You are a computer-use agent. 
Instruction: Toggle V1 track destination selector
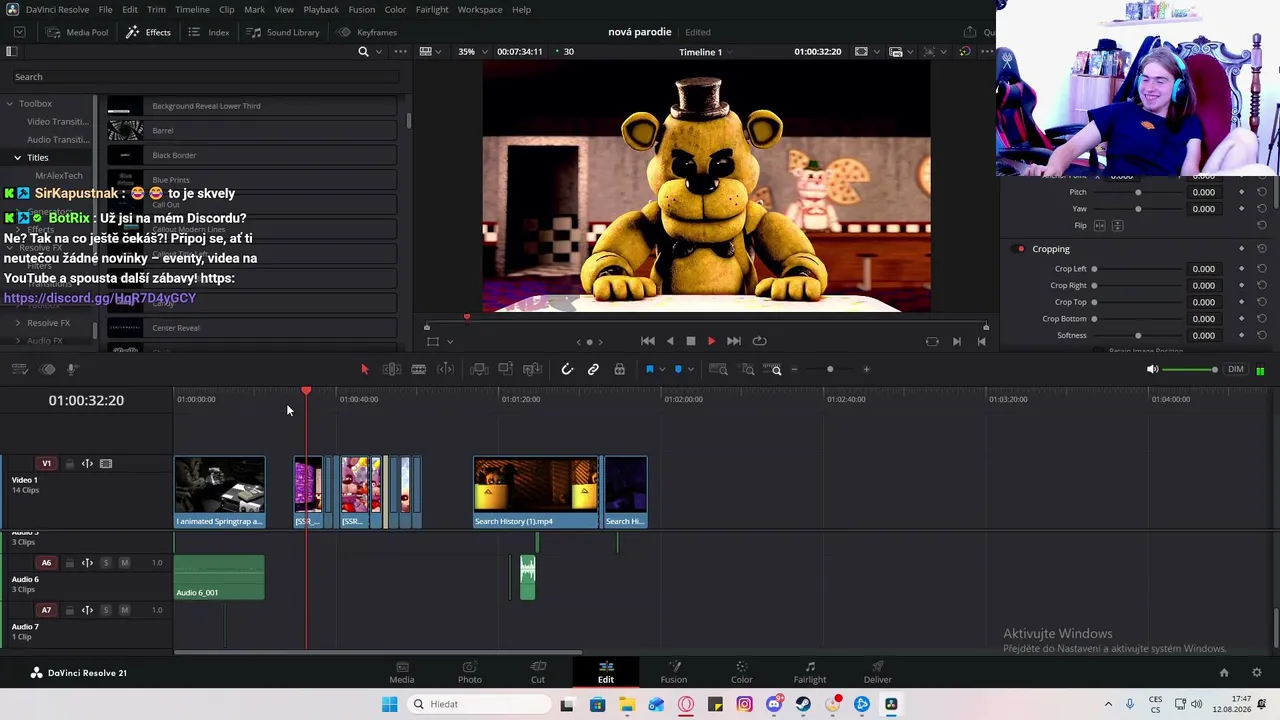[x=46, y=464]
